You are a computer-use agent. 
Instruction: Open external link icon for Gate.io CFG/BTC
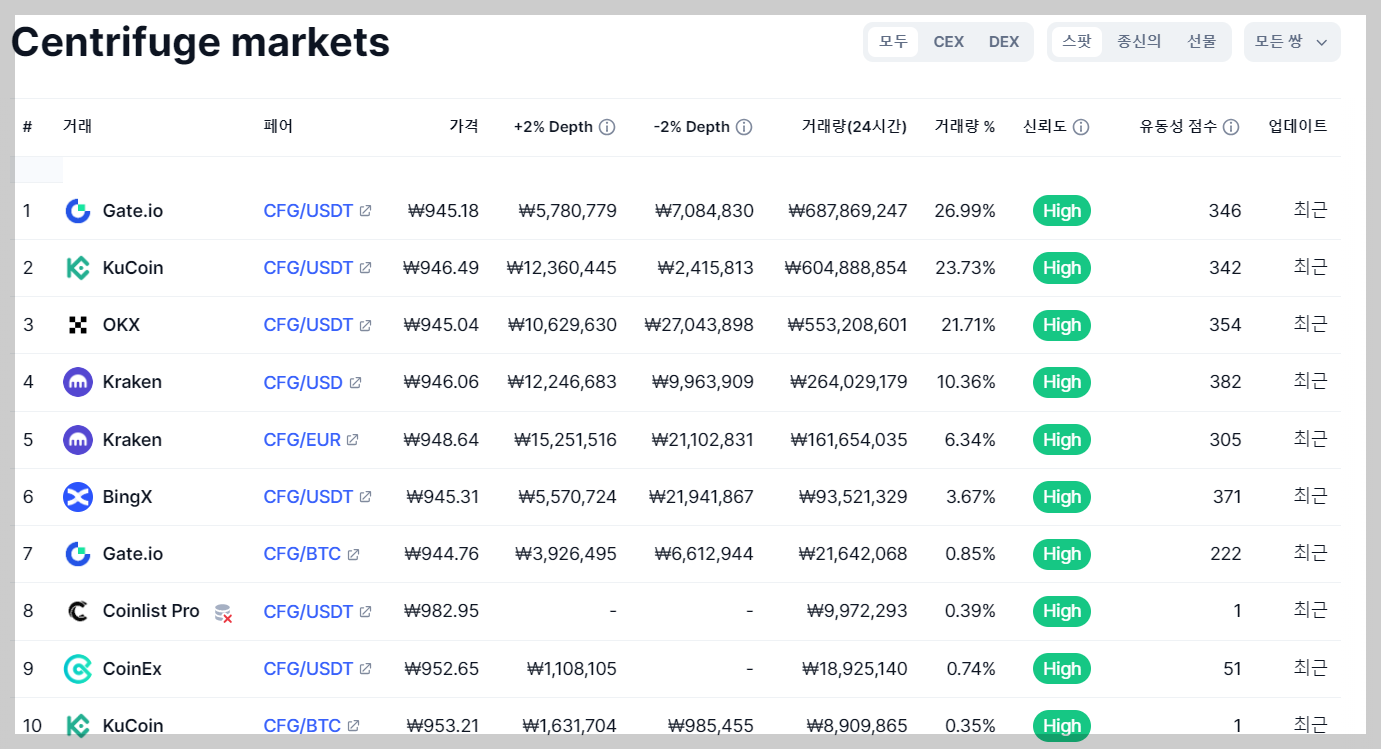(353, 554)
